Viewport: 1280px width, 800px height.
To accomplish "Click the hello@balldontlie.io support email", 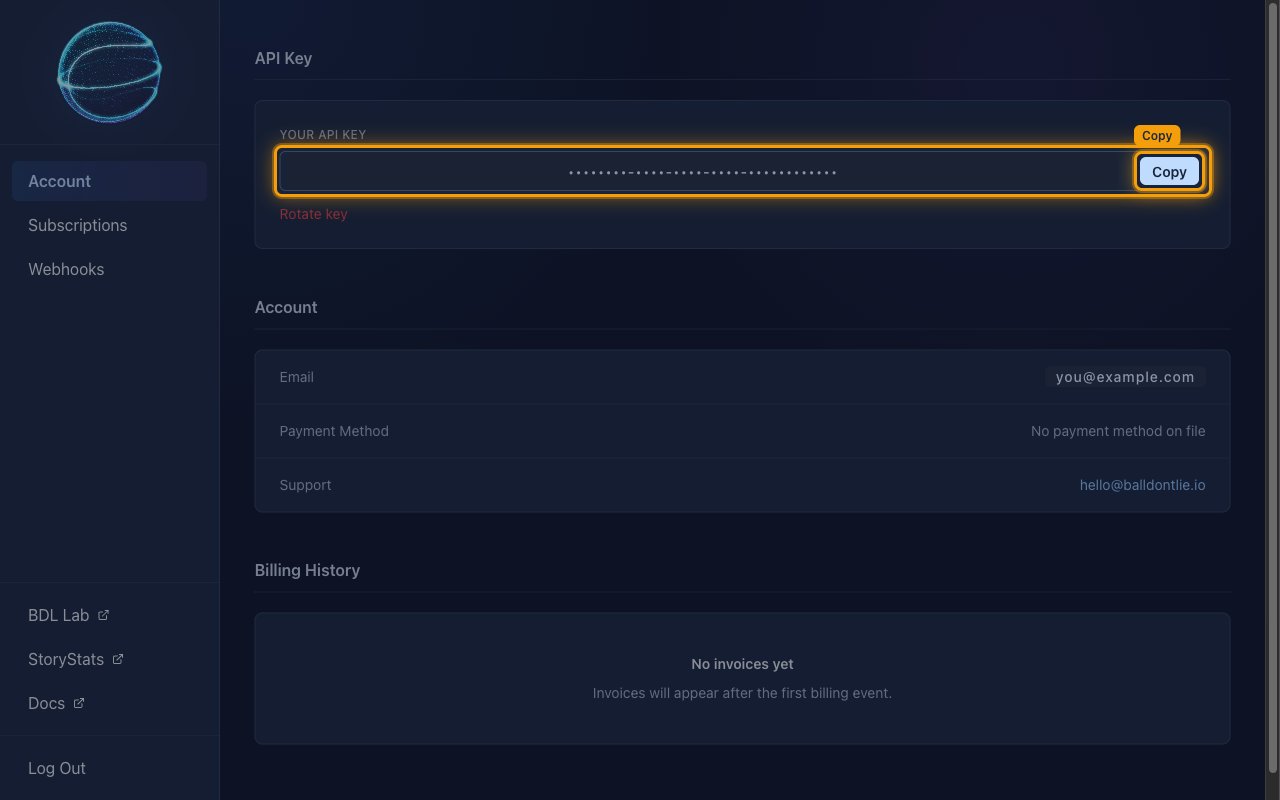I will (x=1142, y=485).
